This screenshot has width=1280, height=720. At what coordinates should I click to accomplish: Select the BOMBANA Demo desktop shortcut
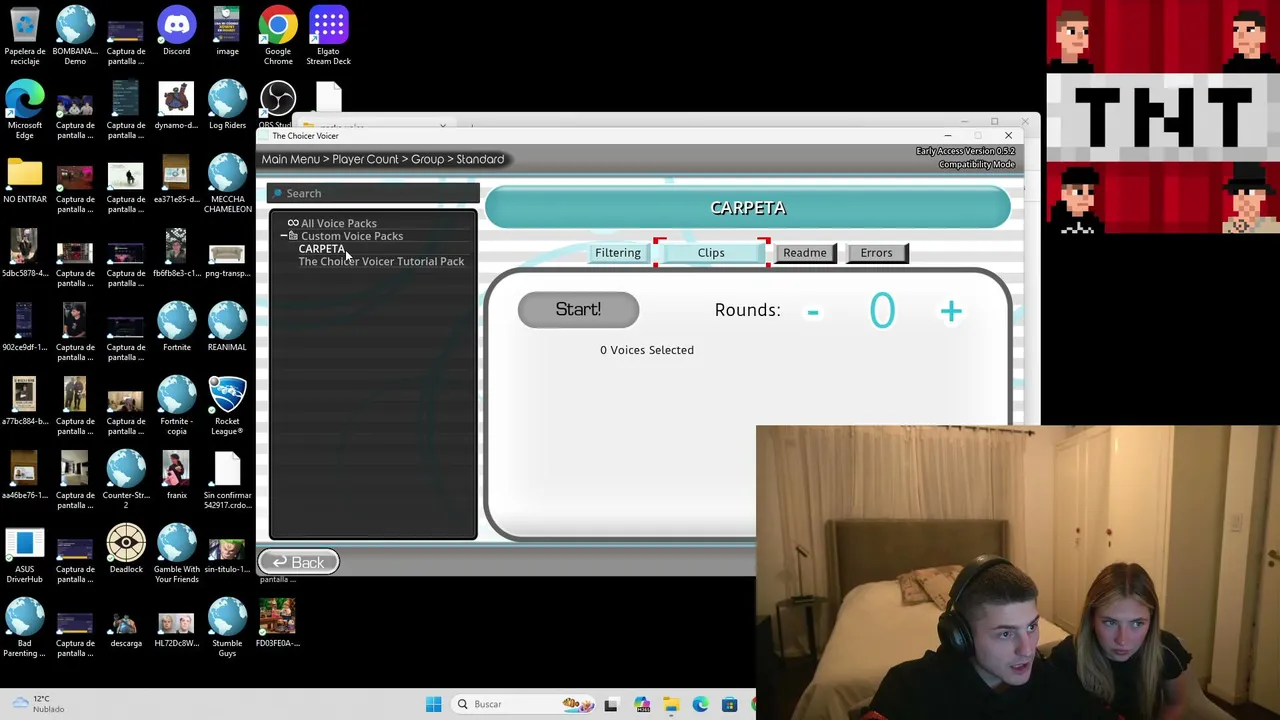(x=75, y=36)
